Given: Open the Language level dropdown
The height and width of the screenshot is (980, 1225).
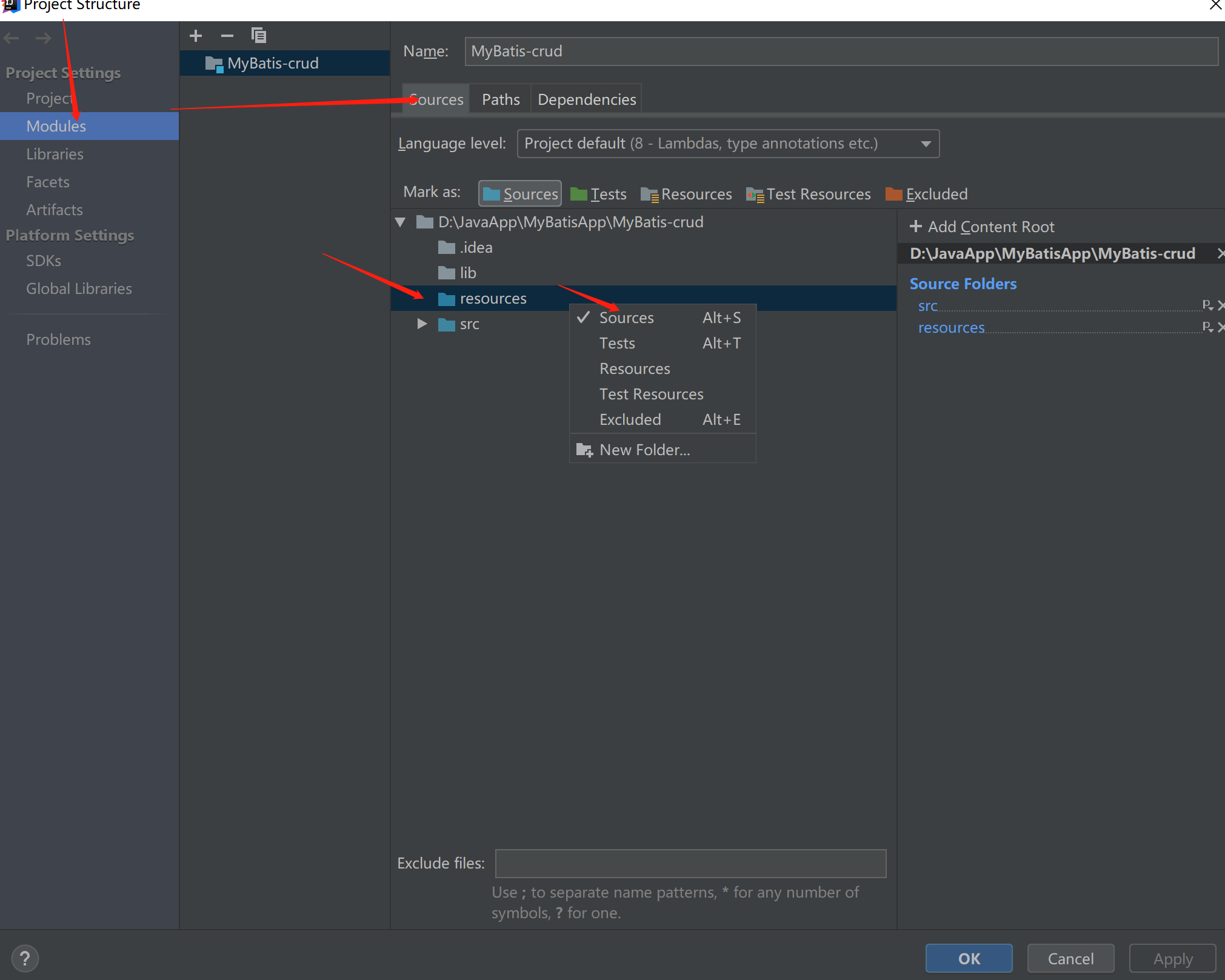Looking at the screenshot, I should [x=727, y=144].
